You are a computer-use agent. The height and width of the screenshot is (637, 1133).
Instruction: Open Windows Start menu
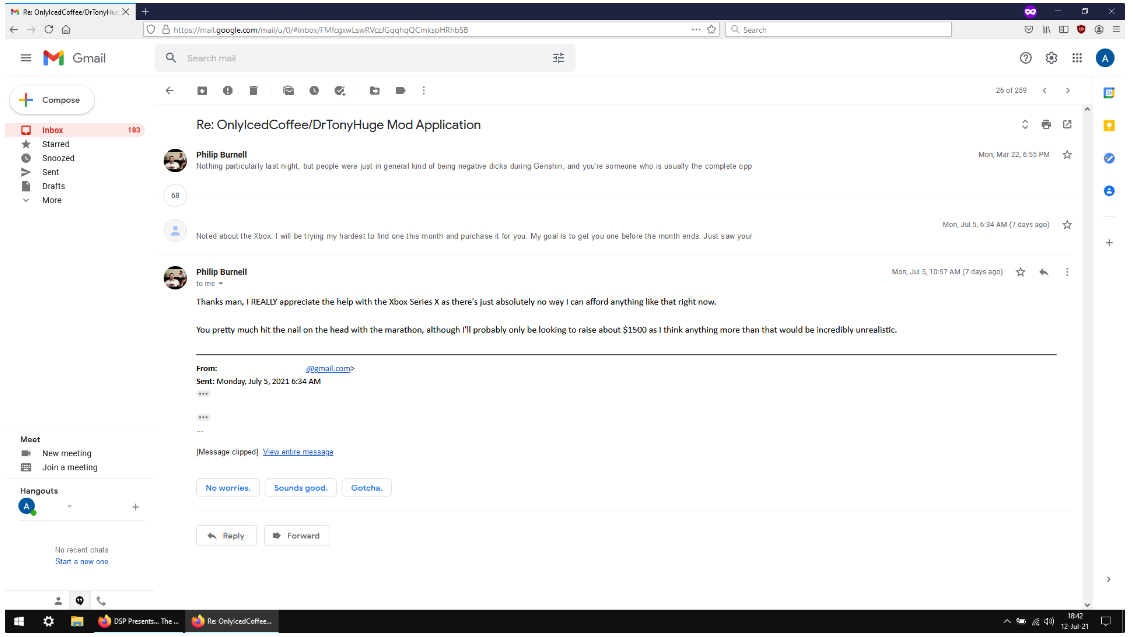20,621
